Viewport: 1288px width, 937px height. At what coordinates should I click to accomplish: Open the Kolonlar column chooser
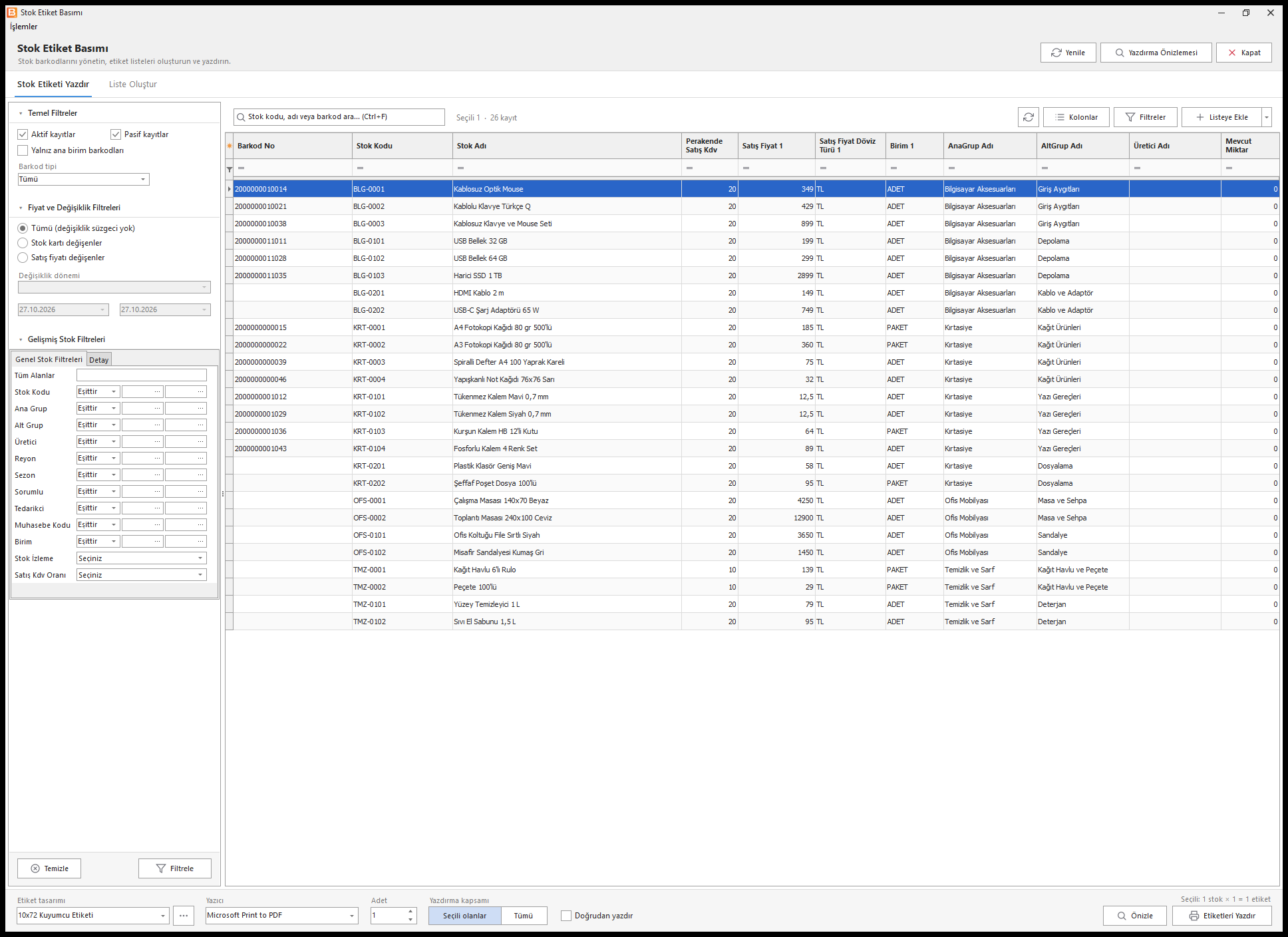click(x=1076, y=117)
